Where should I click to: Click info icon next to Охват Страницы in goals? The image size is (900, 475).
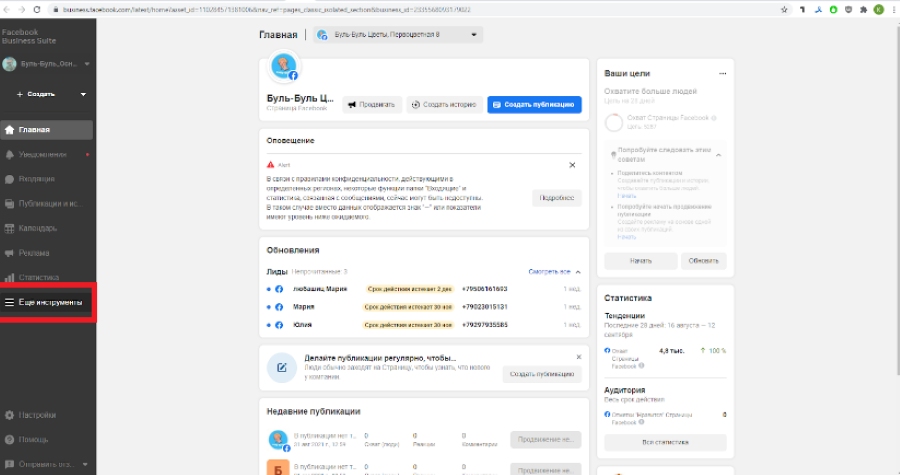(714, 118)
